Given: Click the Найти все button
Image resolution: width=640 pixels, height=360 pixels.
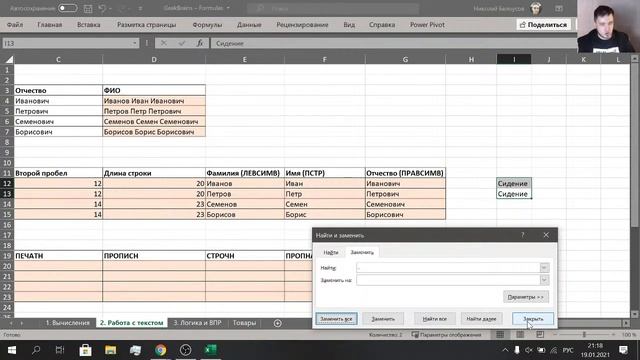Looking at the screenshot, I should tap(435, 319).
